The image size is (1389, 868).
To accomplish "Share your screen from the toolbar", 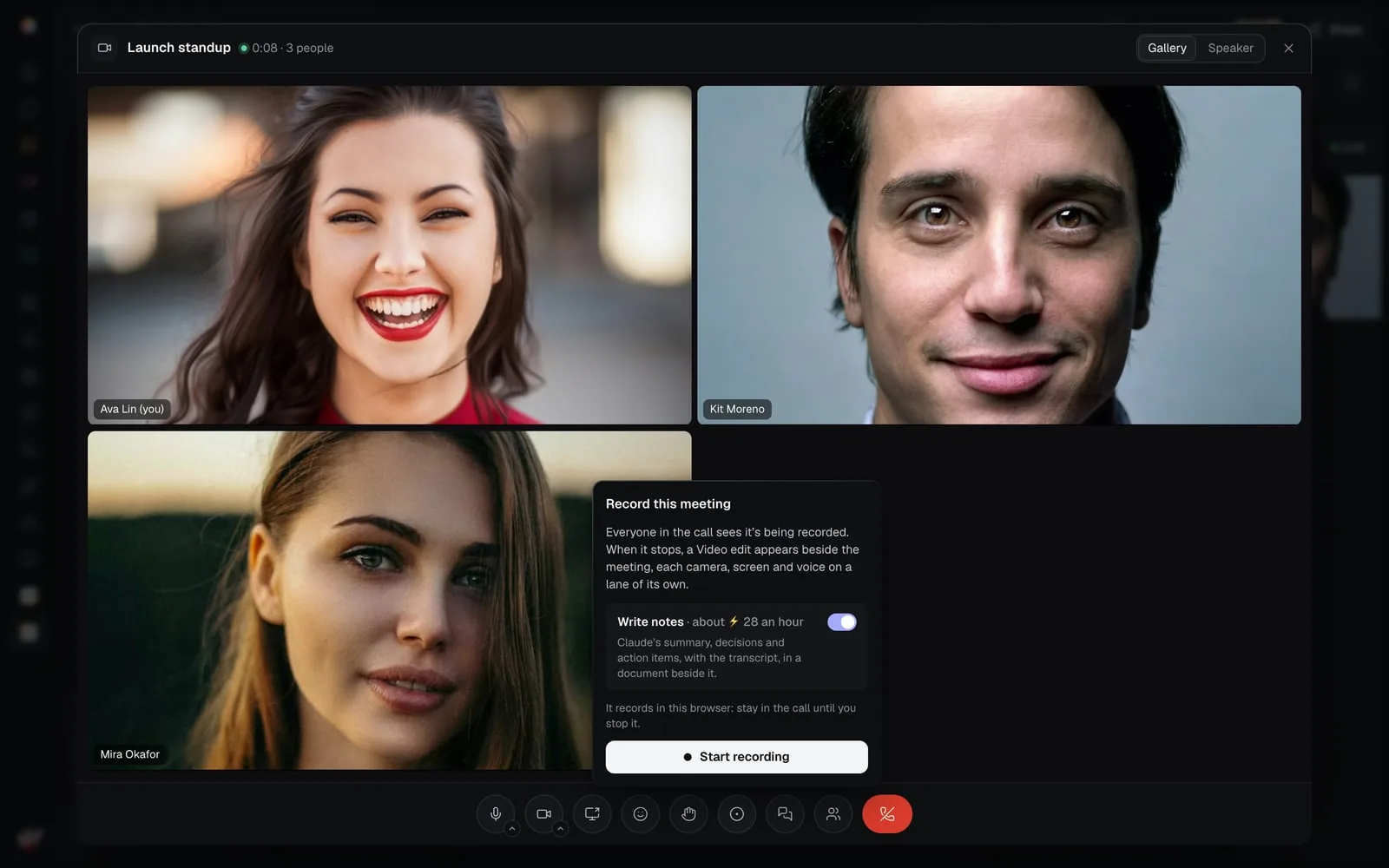I will point(592,814).
